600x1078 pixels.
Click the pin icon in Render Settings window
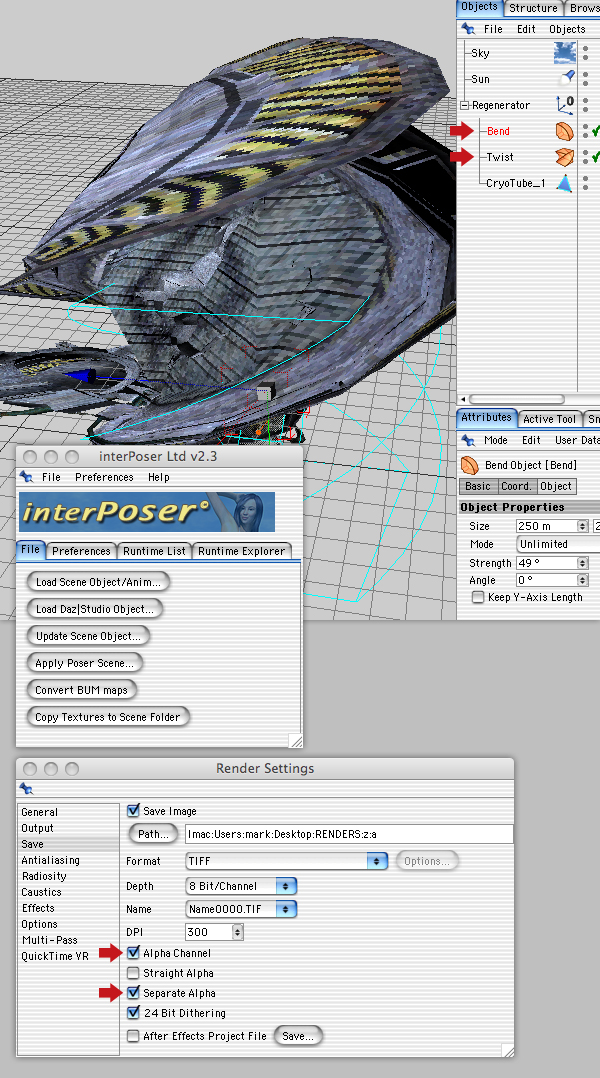26,789
